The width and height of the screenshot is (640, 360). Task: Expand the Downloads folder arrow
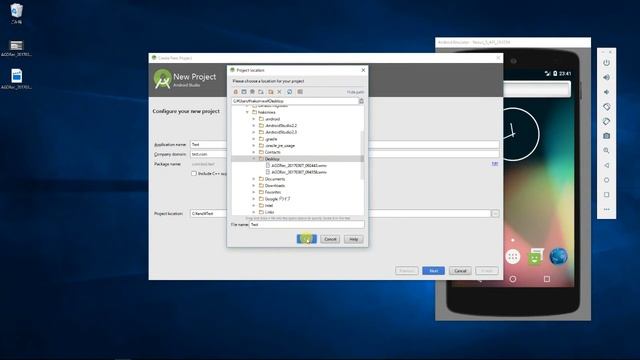(x=253, y=186)
